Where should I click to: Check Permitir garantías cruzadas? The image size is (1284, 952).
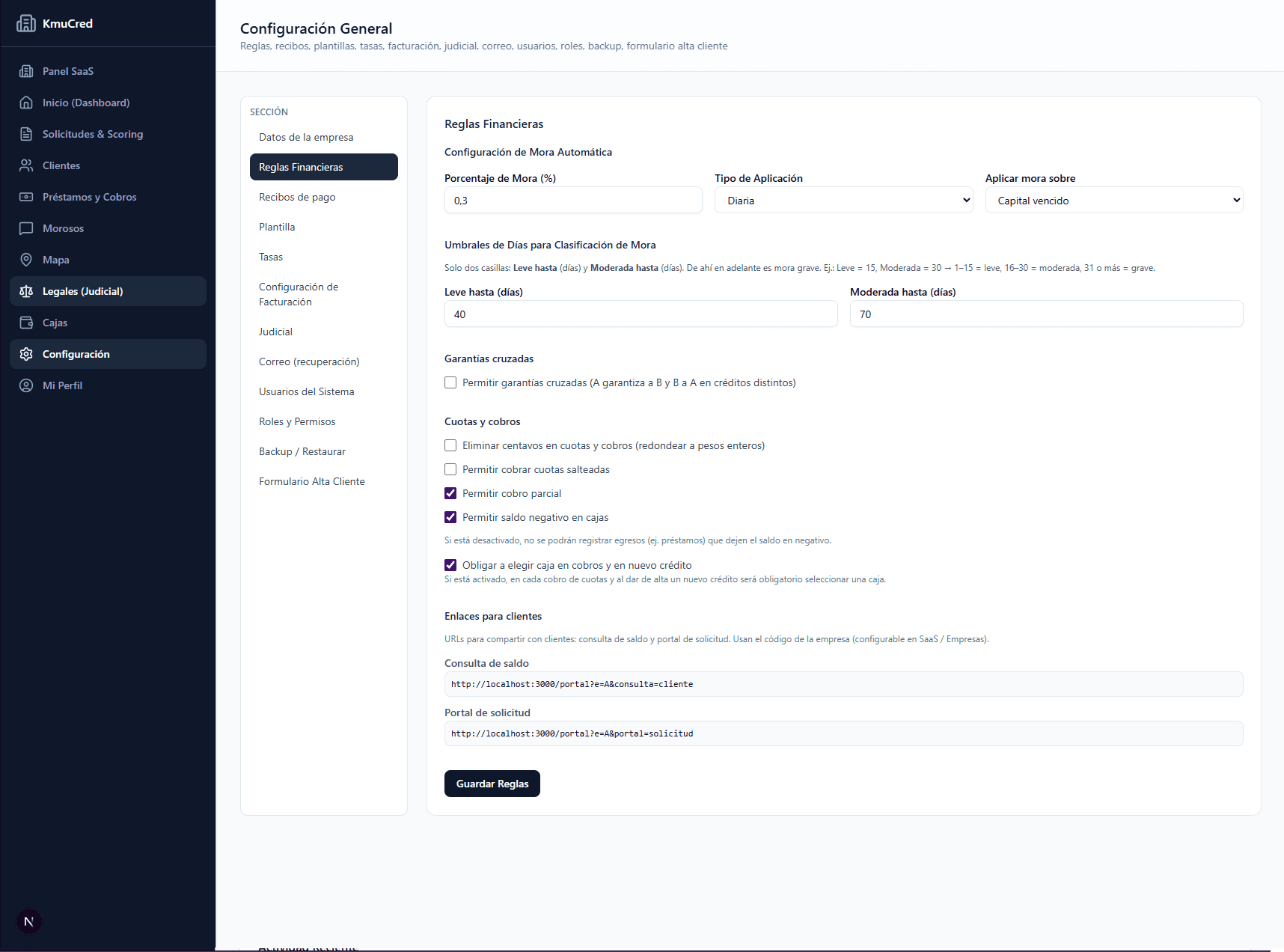(x=450, y=382)
